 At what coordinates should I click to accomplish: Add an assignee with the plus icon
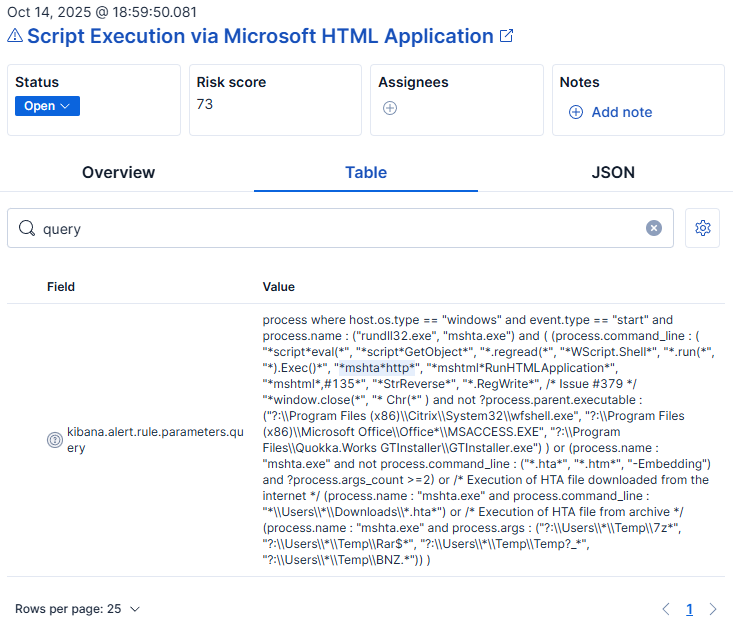click(390, 108)
